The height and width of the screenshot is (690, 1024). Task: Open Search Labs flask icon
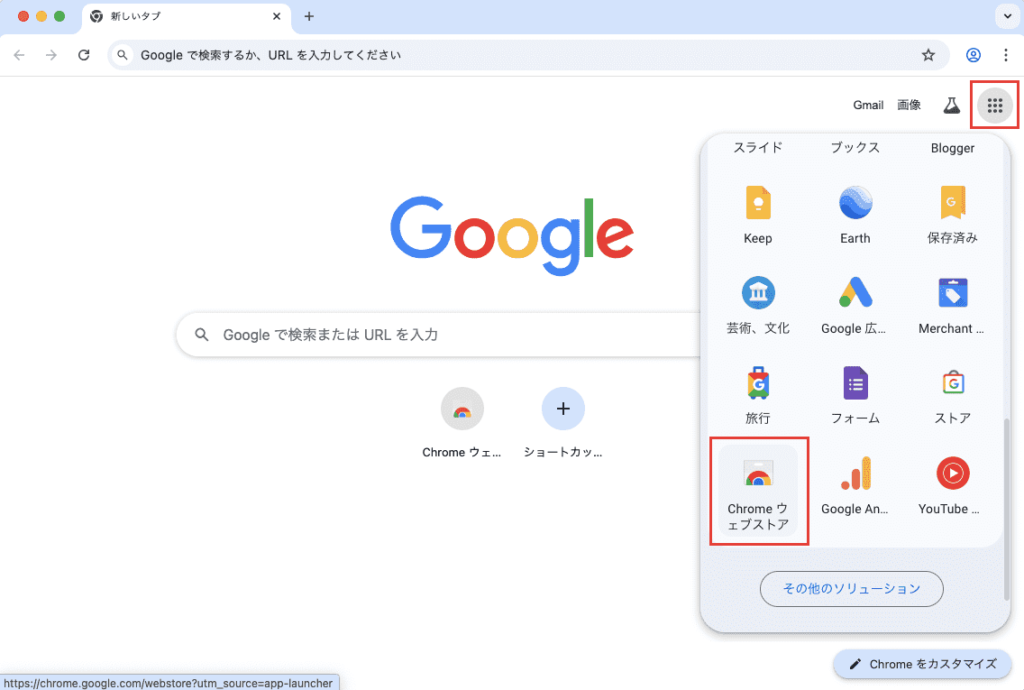952,105
